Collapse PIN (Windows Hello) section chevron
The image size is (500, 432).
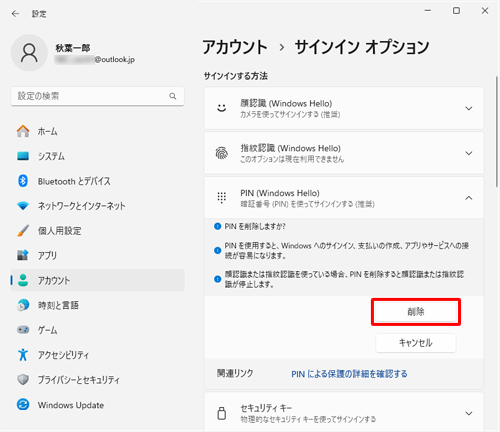point(469,198)
